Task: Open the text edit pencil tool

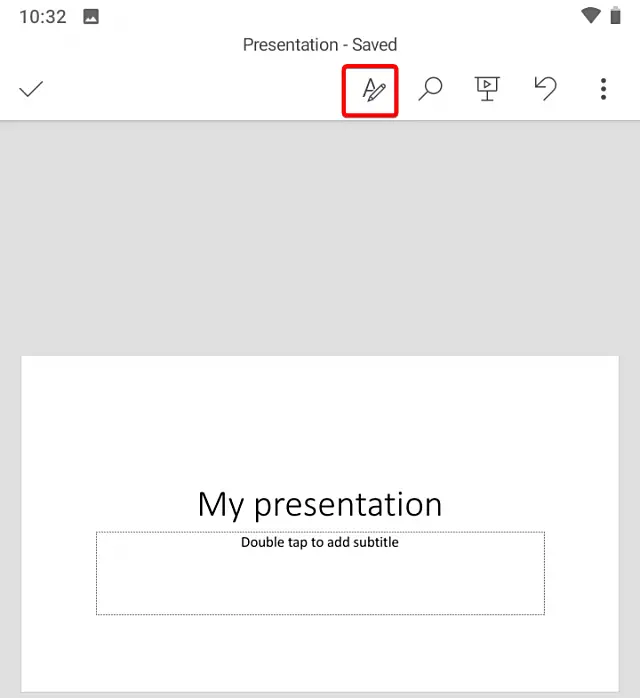Action: click(x=373, y=89)
